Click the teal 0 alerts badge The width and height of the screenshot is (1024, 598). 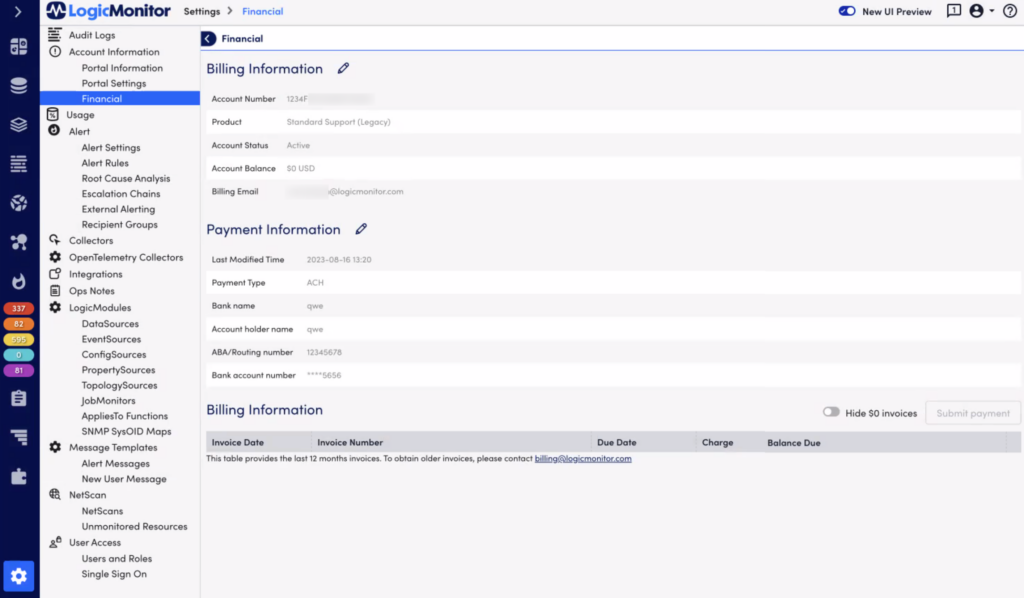(18, 355)
